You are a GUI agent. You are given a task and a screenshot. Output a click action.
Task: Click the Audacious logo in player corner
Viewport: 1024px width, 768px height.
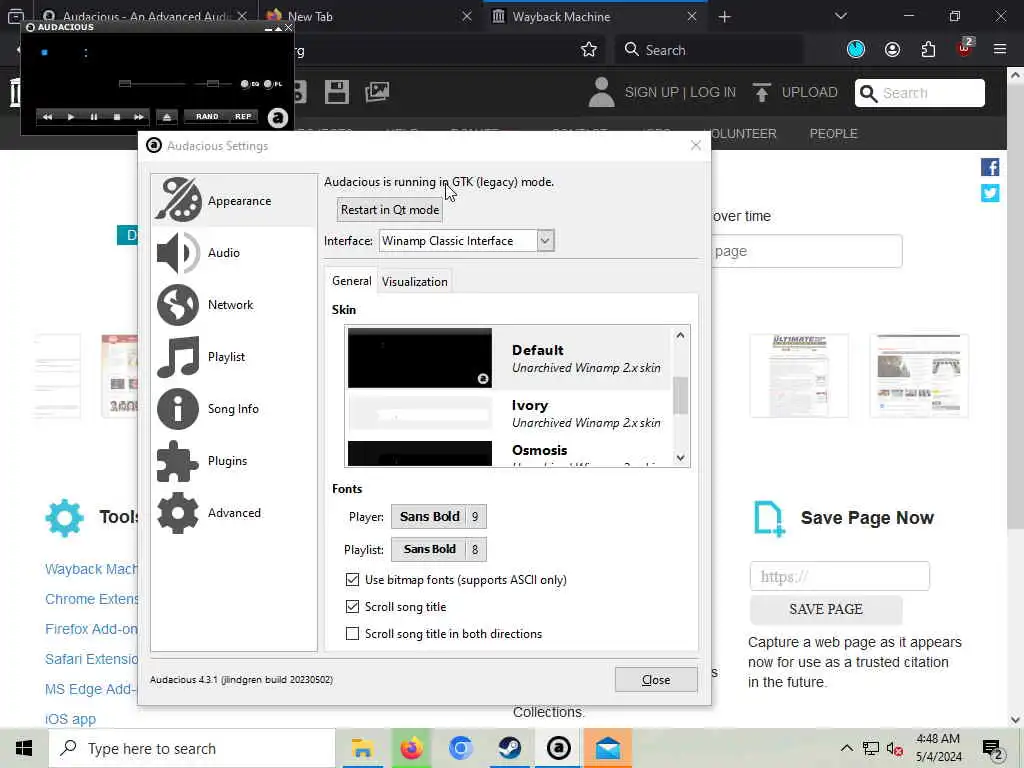tap(278, 118)
